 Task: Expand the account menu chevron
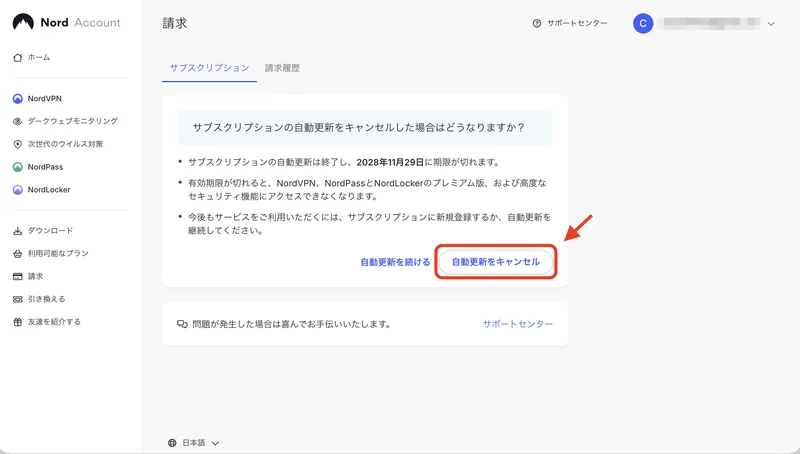pyautogui.click(x=771, y=23)
